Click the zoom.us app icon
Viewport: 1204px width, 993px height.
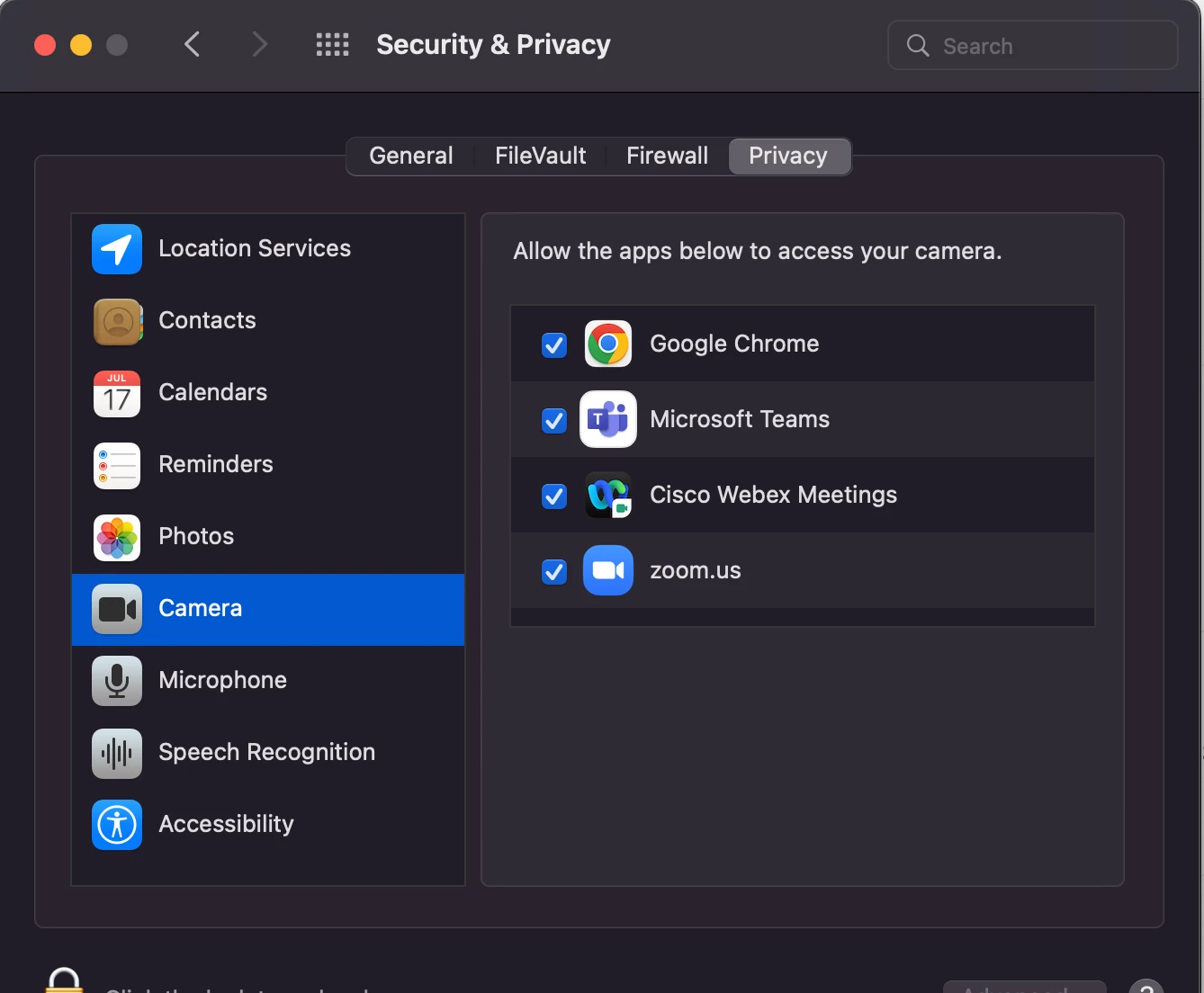[608, 570]
